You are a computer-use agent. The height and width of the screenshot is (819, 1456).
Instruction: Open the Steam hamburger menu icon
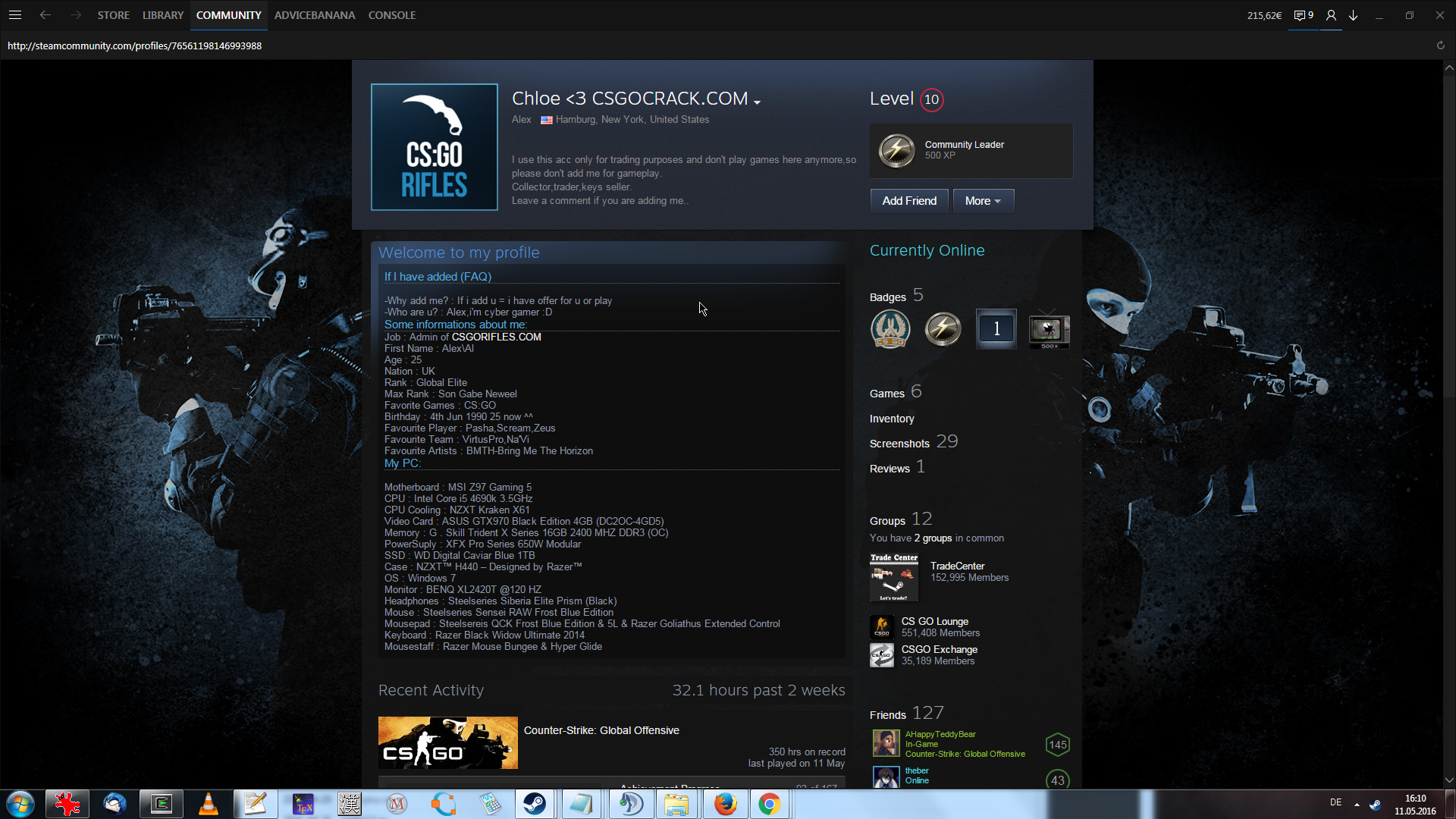point(14,15)
